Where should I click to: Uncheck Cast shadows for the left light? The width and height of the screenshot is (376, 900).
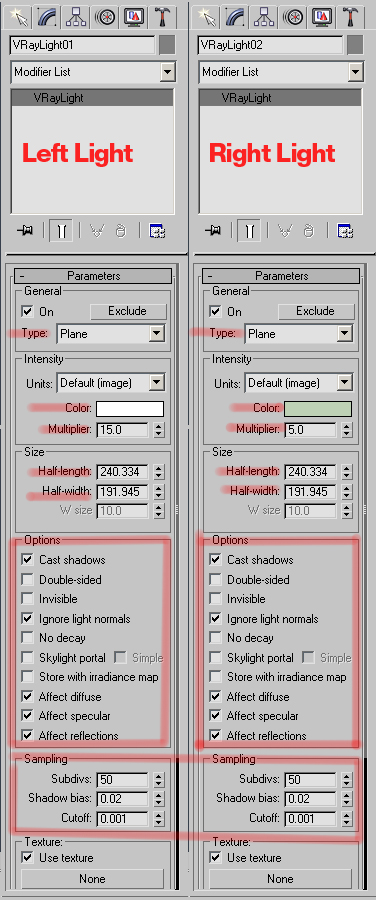[27, 560]
